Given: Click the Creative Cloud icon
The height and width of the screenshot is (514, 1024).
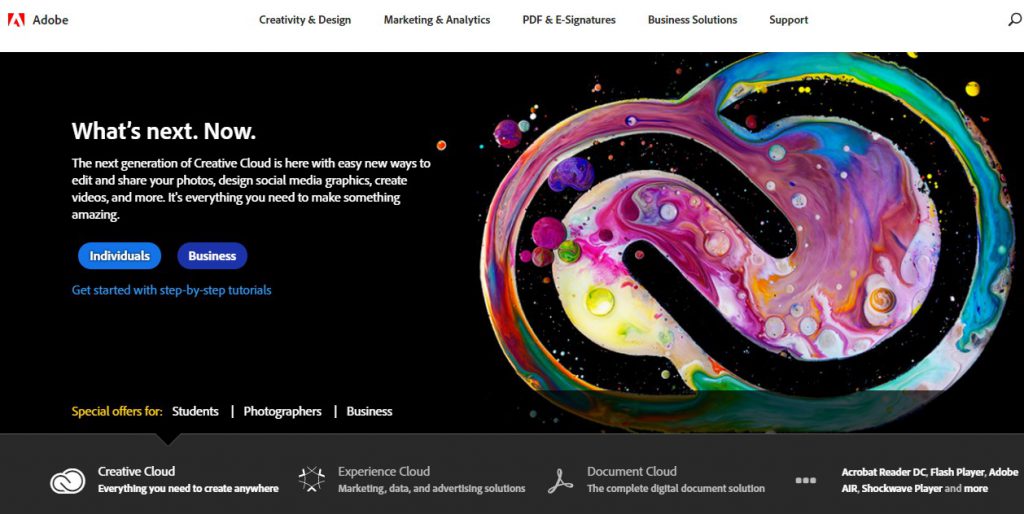Looking at the screenshot, I should (x=68, y=481).
